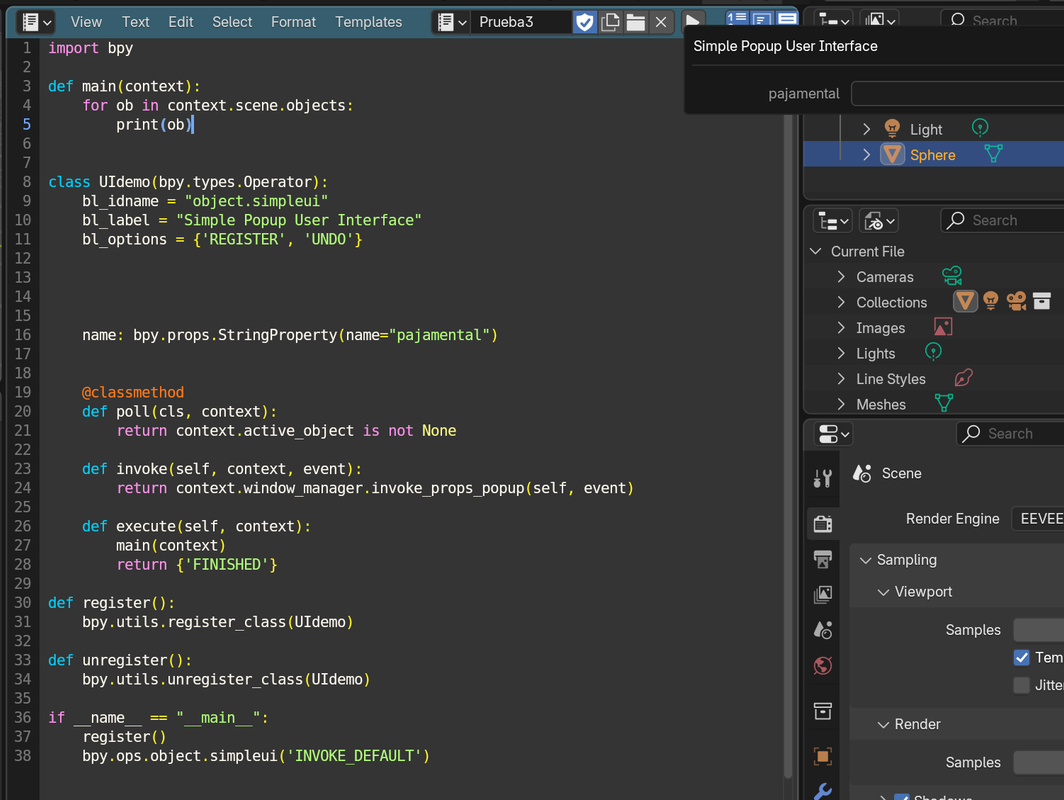1064x800 pixels.
Task: Expand the Light object in the outliner
Action: point(867,129)
